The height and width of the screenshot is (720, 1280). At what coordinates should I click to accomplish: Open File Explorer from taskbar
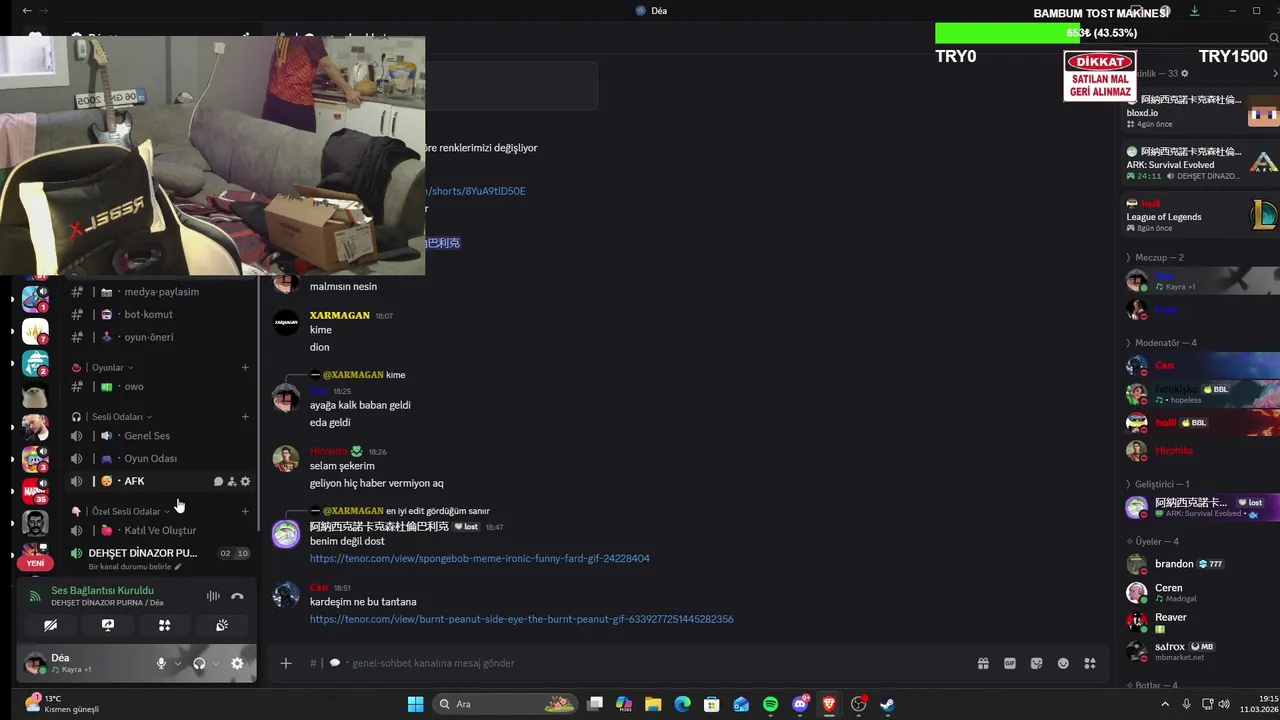(x=653, y=704)
